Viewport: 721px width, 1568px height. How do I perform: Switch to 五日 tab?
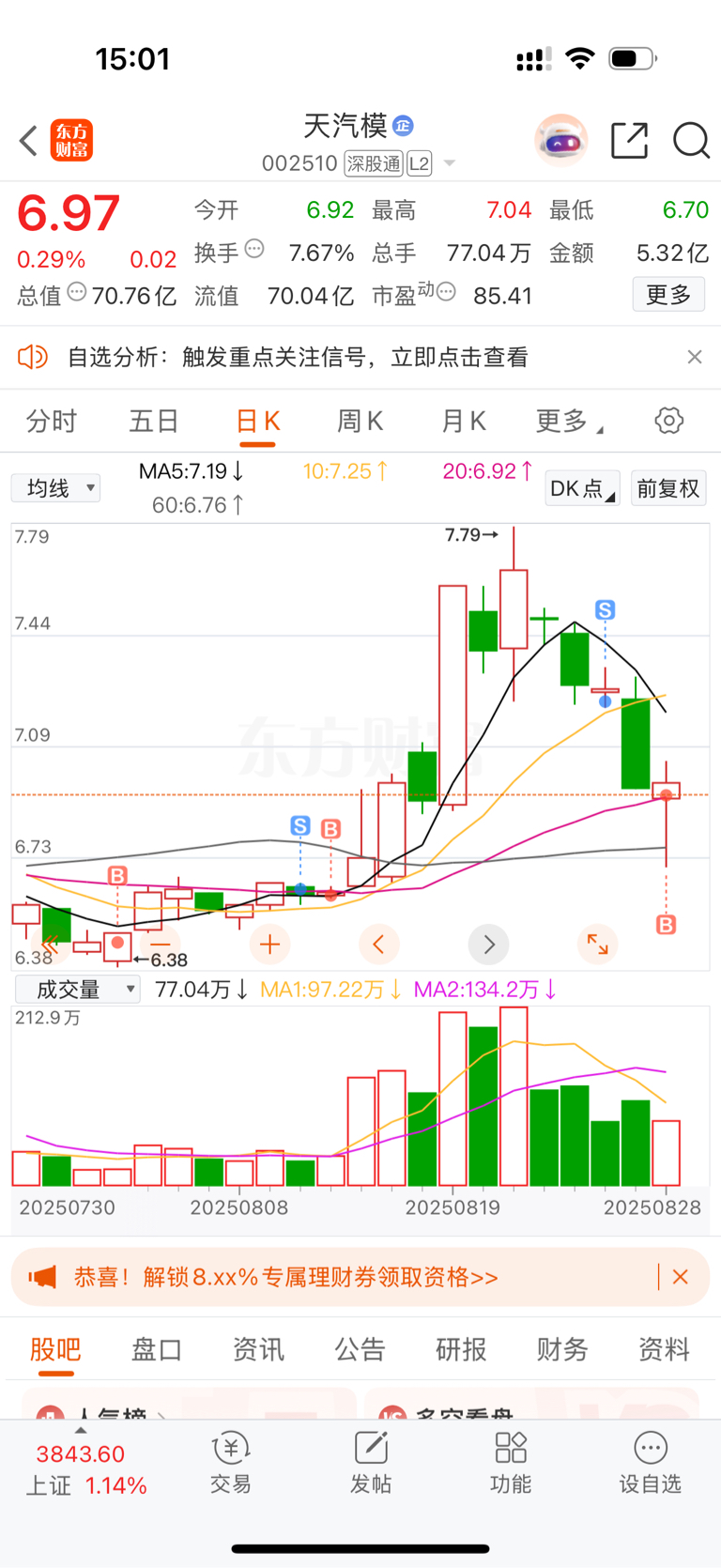pos(154,421)
